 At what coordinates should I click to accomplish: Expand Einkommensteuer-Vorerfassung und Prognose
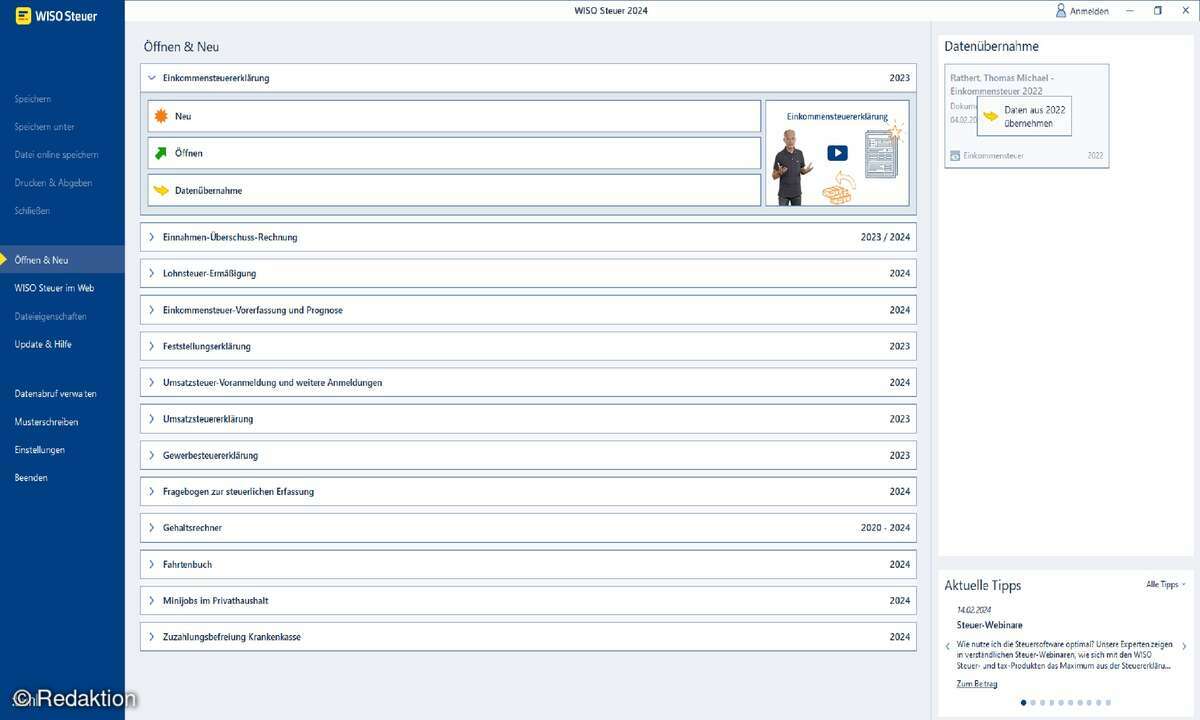point(152,310)
